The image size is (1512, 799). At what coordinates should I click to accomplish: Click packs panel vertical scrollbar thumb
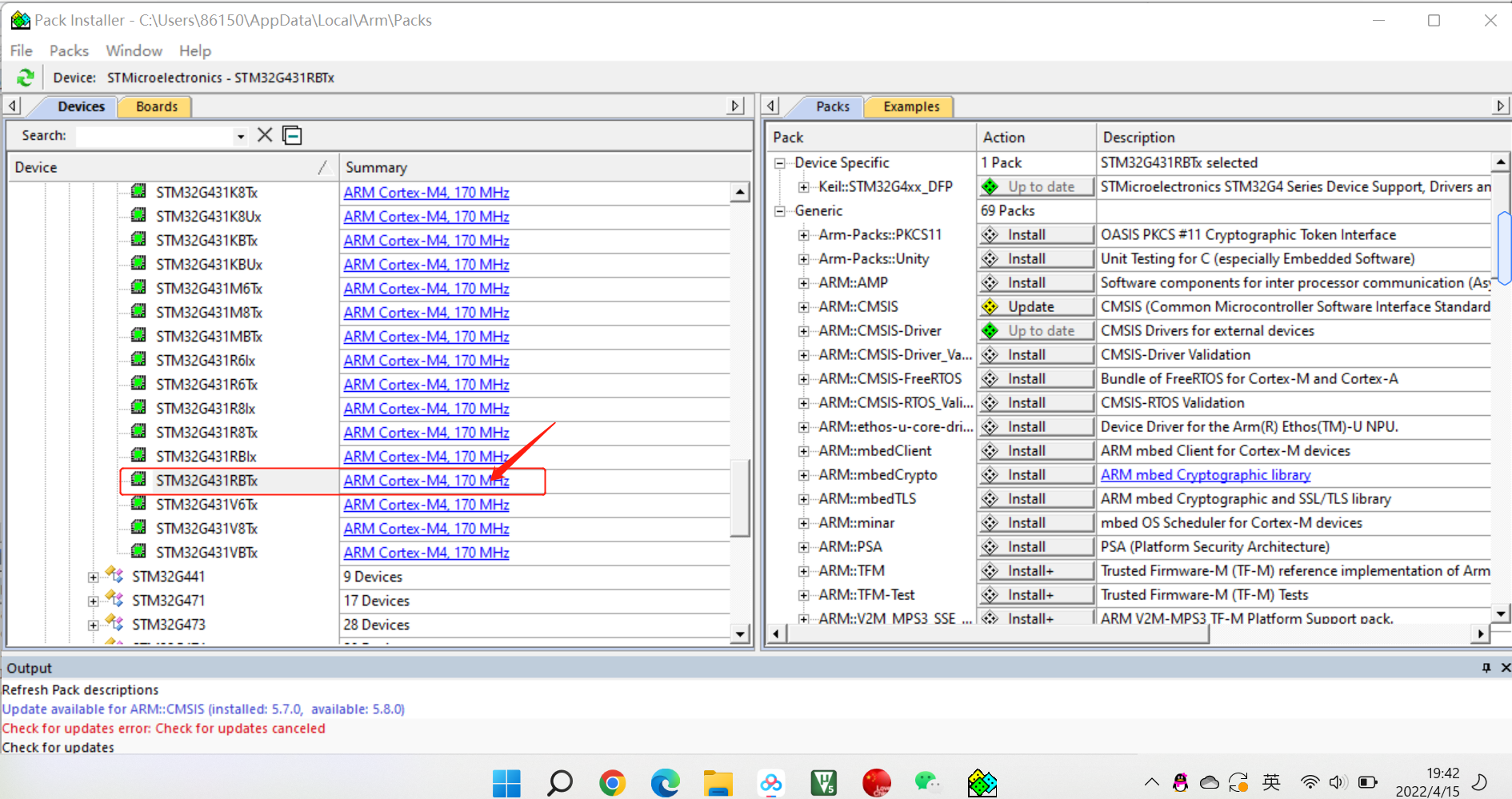(1503, 248)
